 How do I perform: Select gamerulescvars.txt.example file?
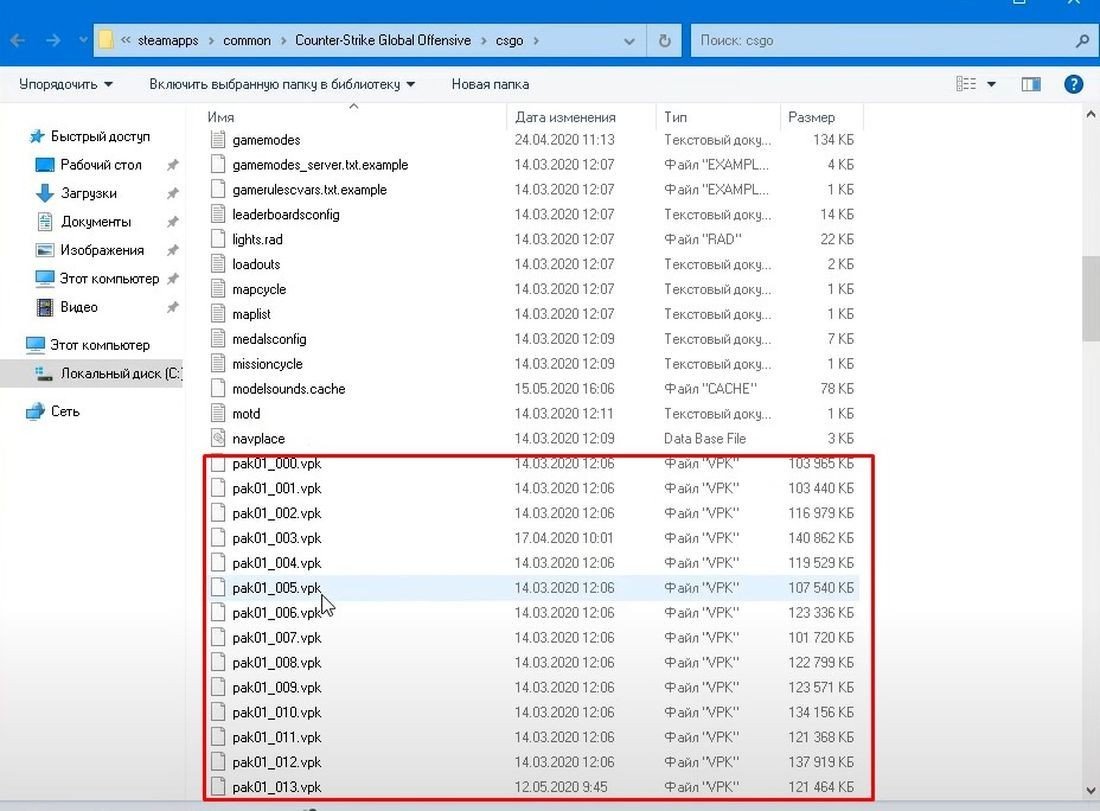[x=309, y=189]
